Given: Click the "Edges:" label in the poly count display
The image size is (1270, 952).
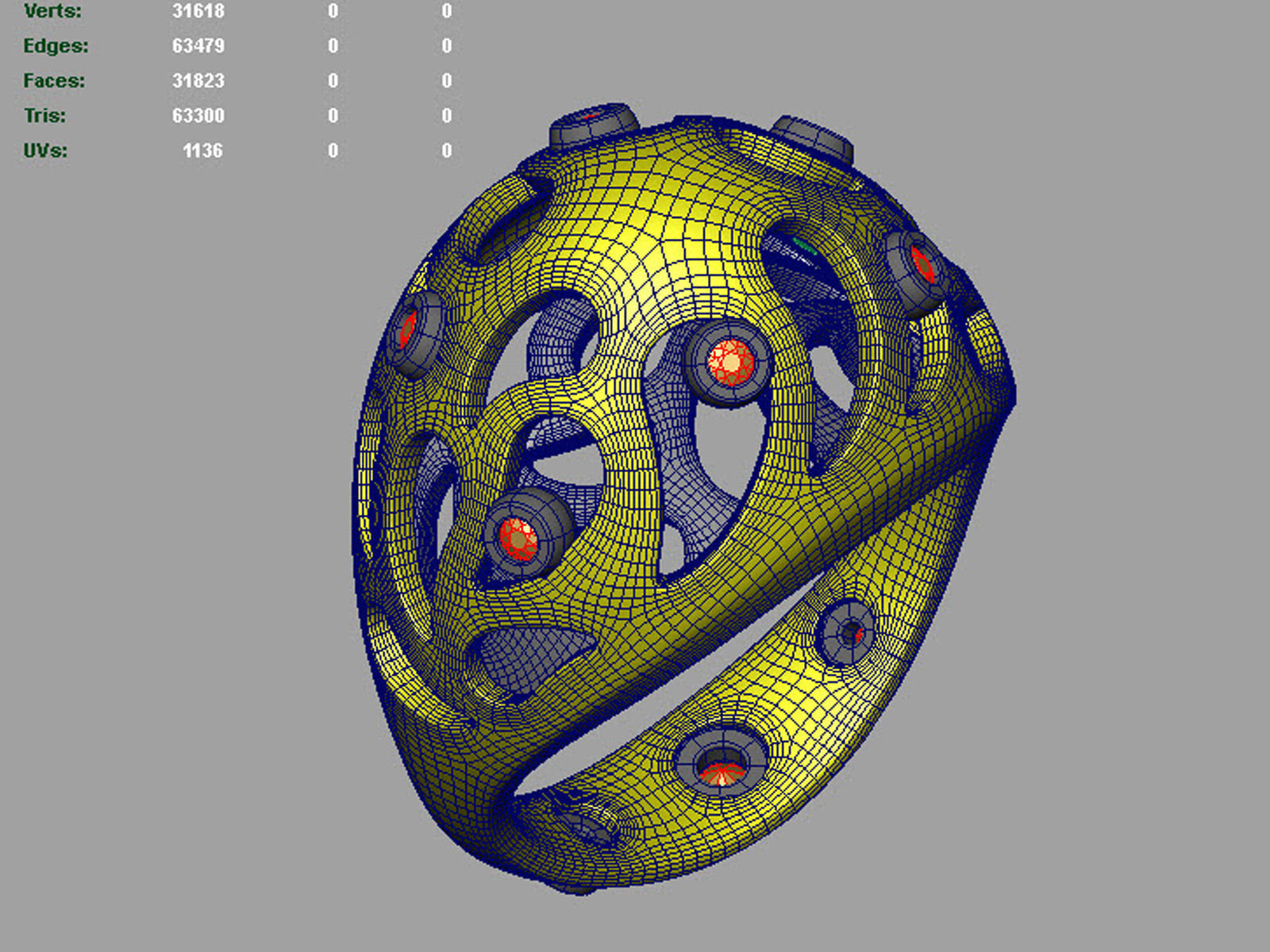Looking at the screenshot, I should point(56,46).
